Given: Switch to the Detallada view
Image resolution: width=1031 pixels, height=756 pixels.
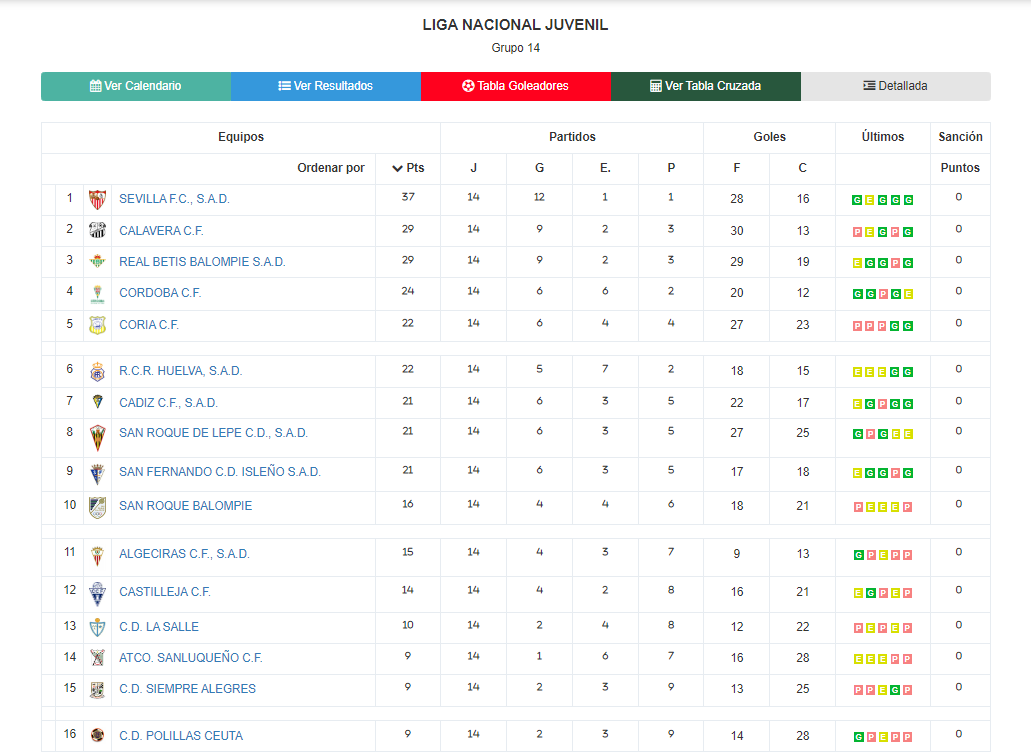Looking at the screenshot, I should coord(896,86).
